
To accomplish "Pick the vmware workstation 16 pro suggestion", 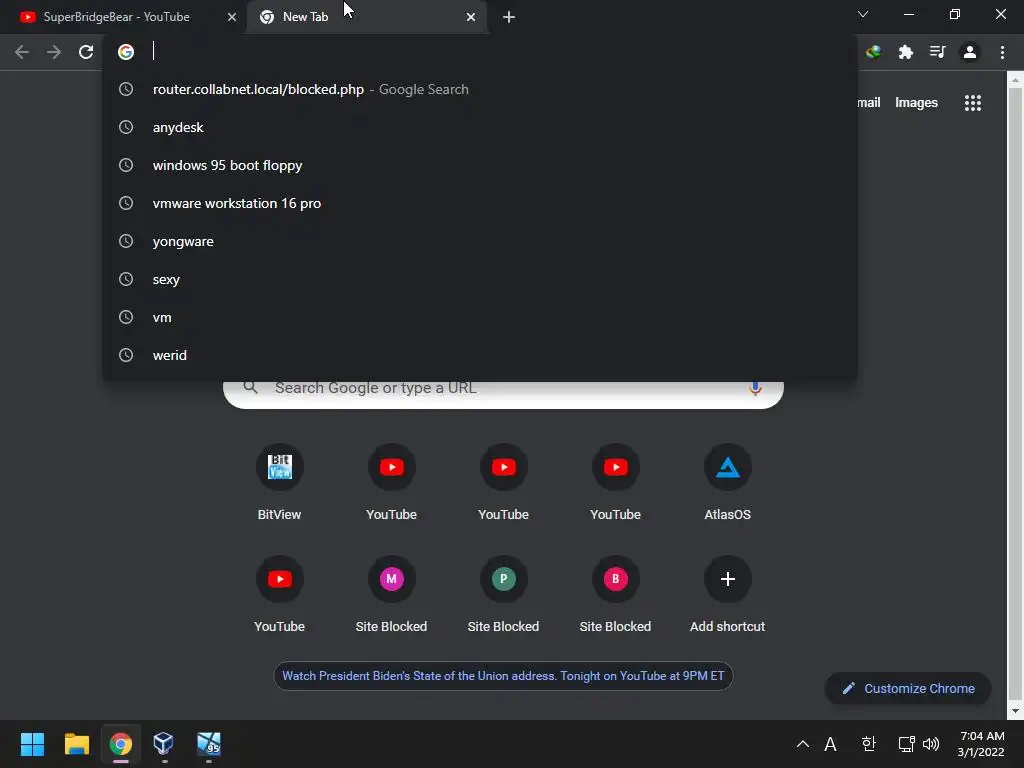I will [x=479, y=203].
